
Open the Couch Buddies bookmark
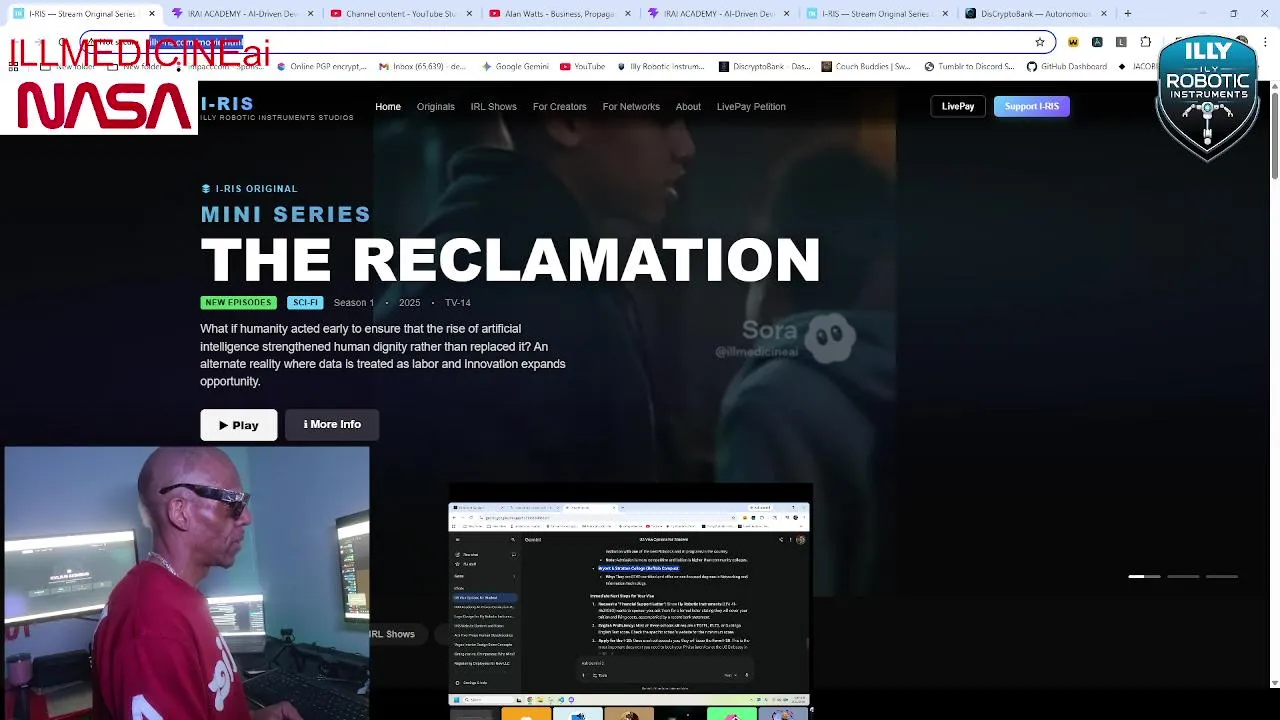866,67
